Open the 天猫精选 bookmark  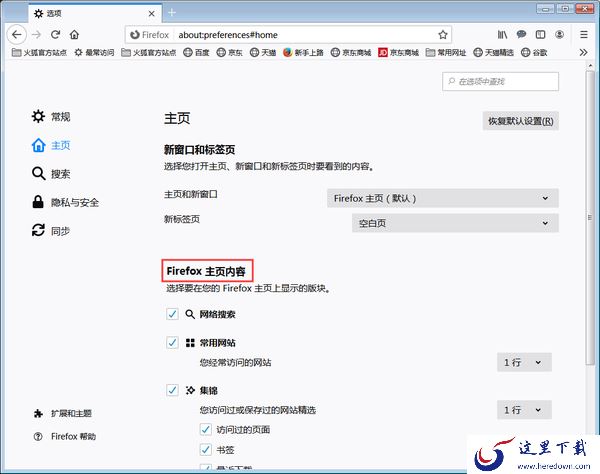tap(494, 52)
